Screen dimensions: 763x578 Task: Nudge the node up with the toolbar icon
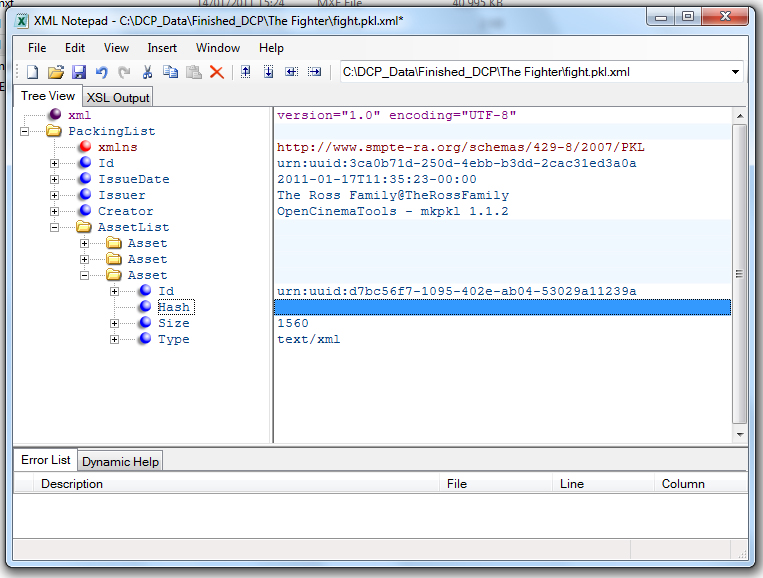(246, 72)
